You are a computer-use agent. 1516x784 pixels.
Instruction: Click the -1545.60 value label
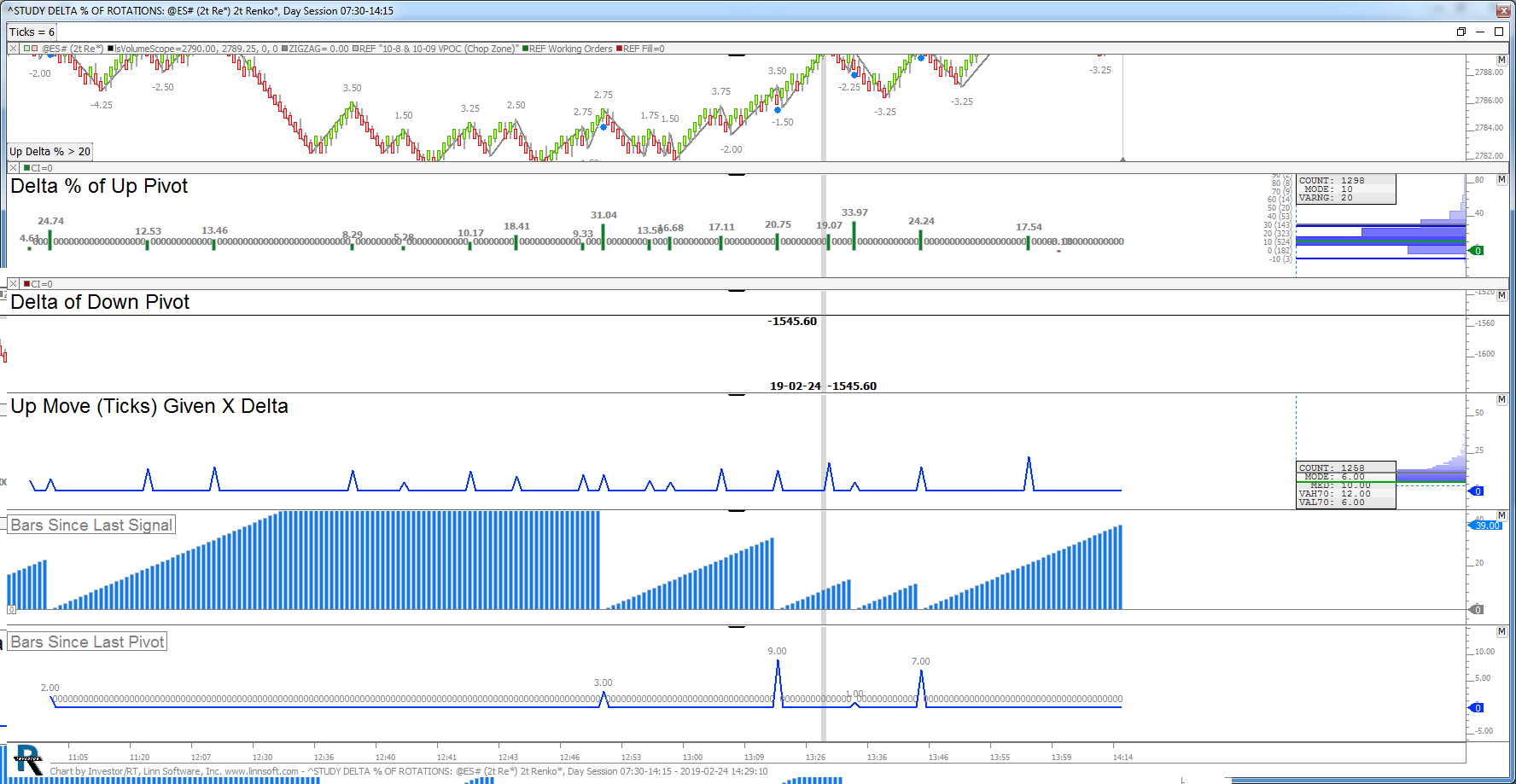[792, 322]
